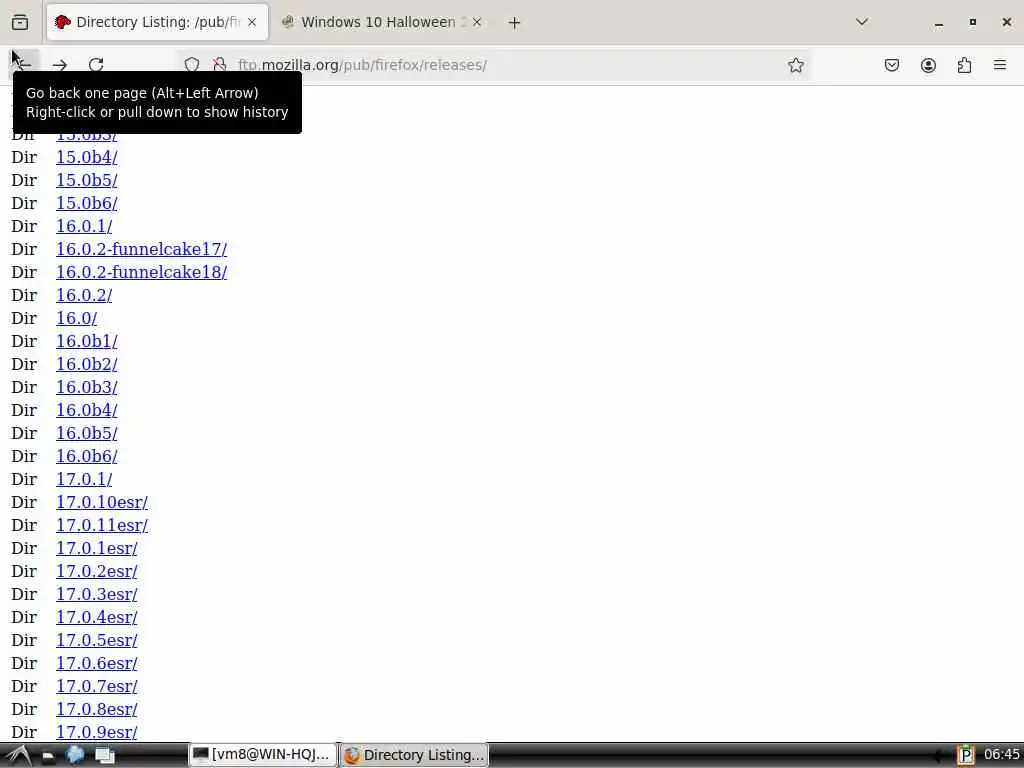Screen dimensions: 1024x768
Task: Open the Firefox account icon
Action: [928, 65]
